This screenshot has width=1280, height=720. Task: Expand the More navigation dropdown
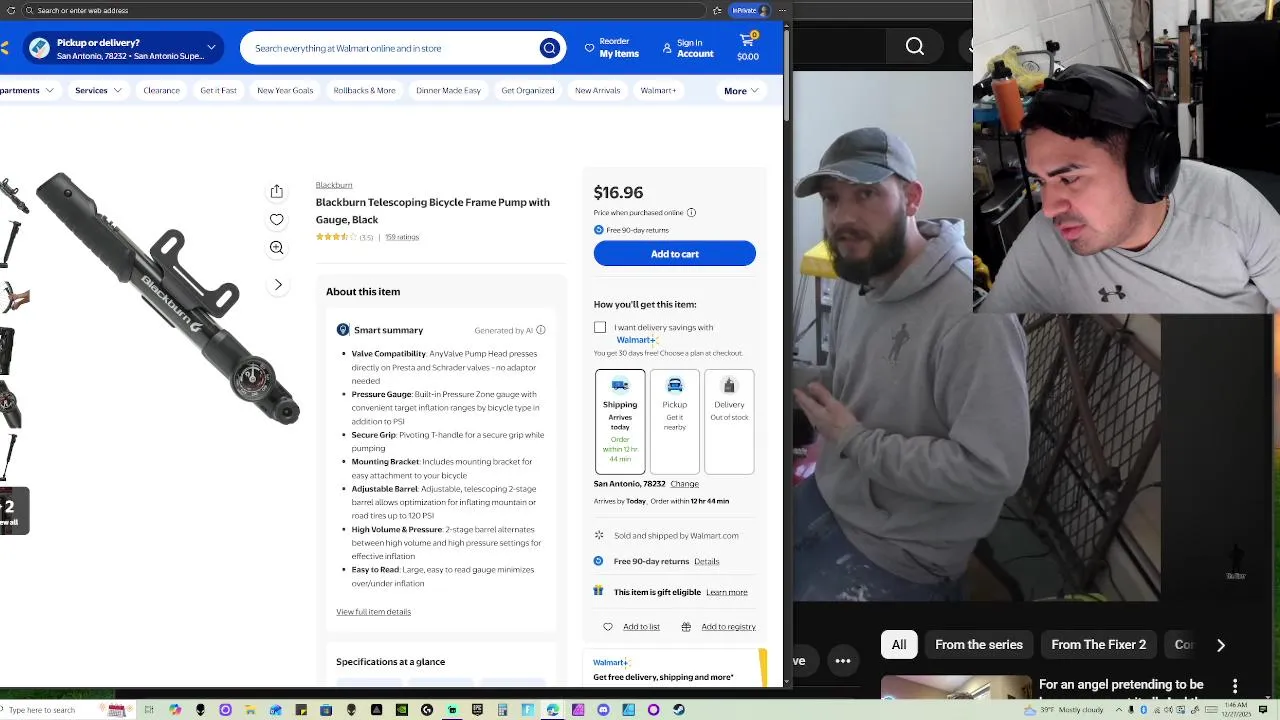(741, 91)
